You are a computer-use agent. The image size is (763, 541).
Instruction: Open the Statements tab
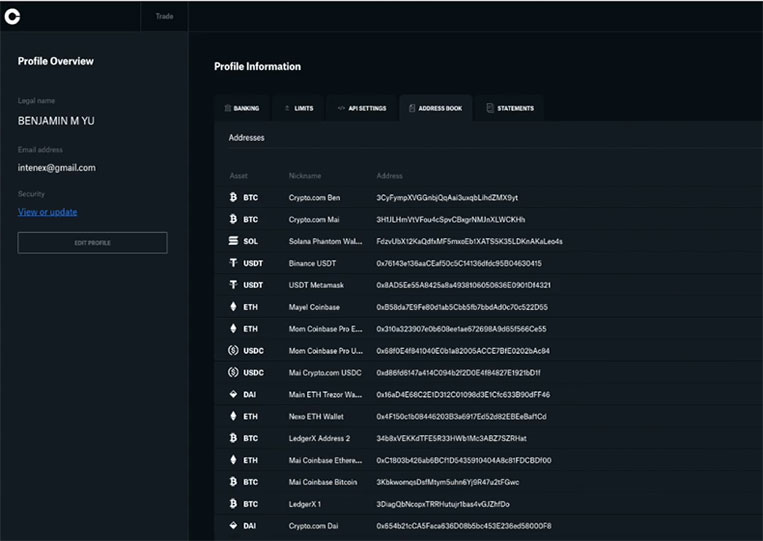[x=510, y=108]
